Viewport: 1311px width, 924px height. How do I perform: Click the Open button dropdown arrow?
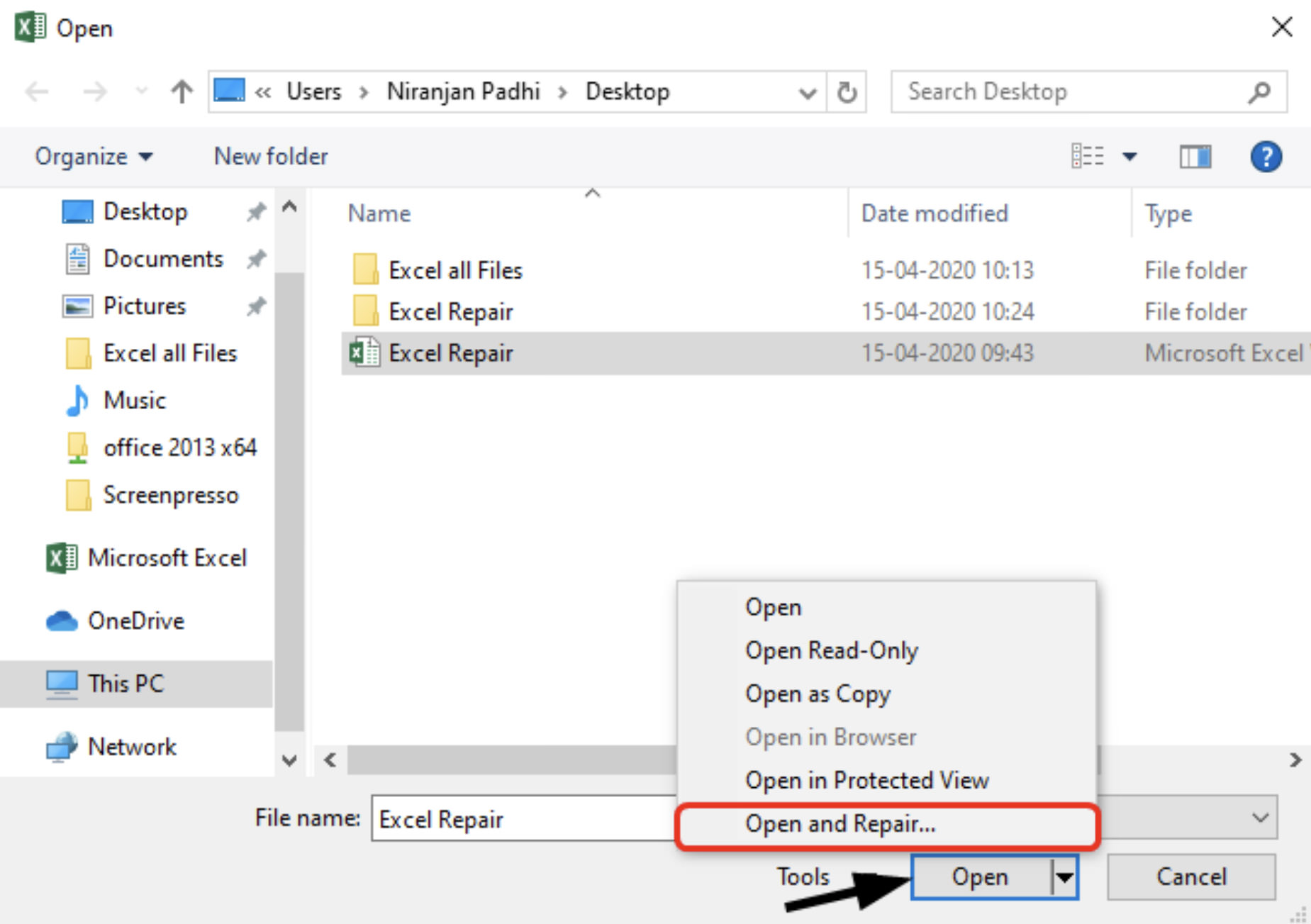pyautogui.click(x=1064, y=877)
